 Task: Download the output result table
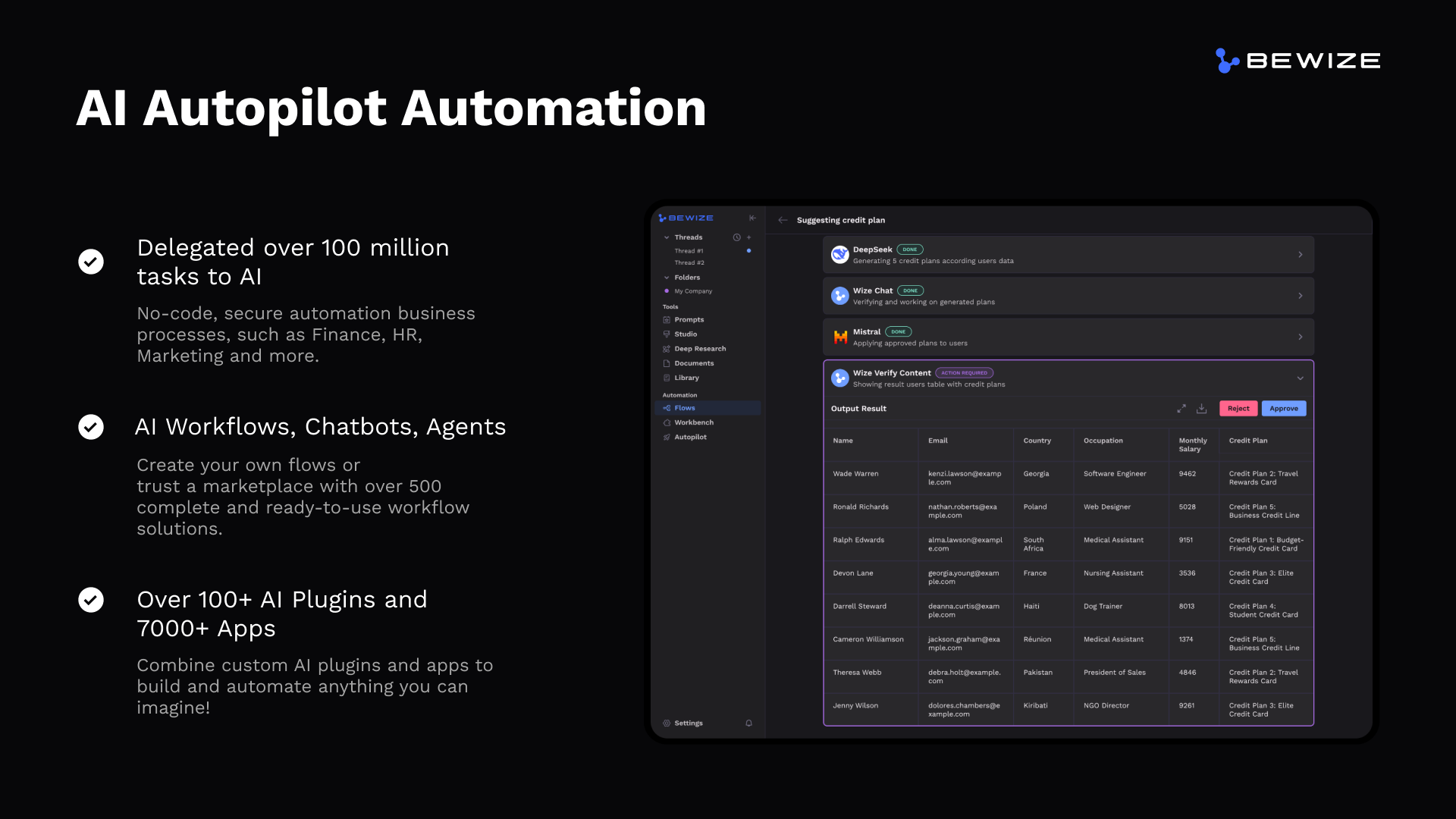tap(1201, 409)
